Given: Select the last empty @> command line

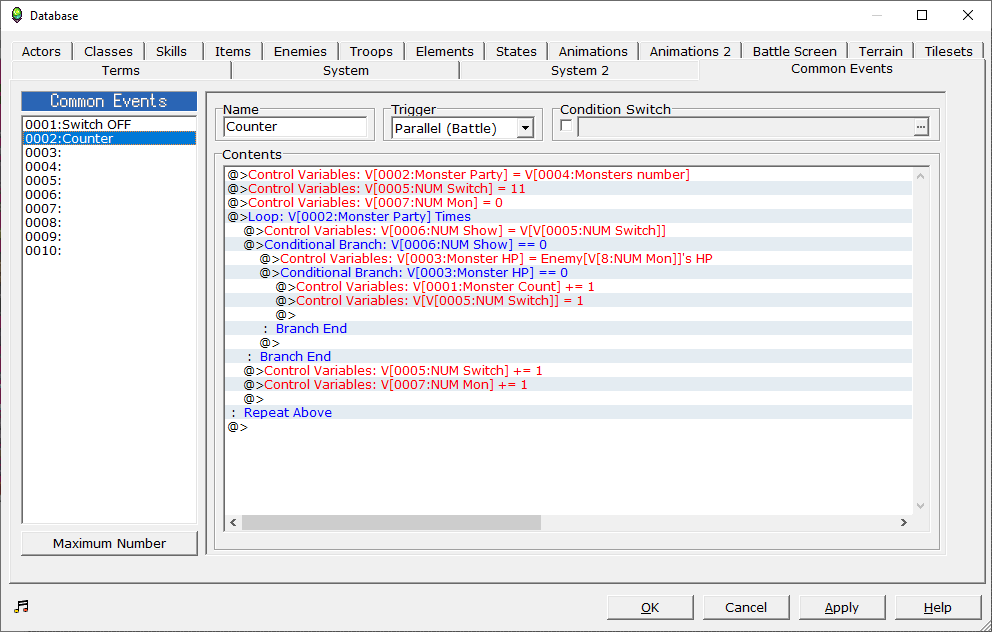Looking at the screenshot, I should click(x=569, y=427).
